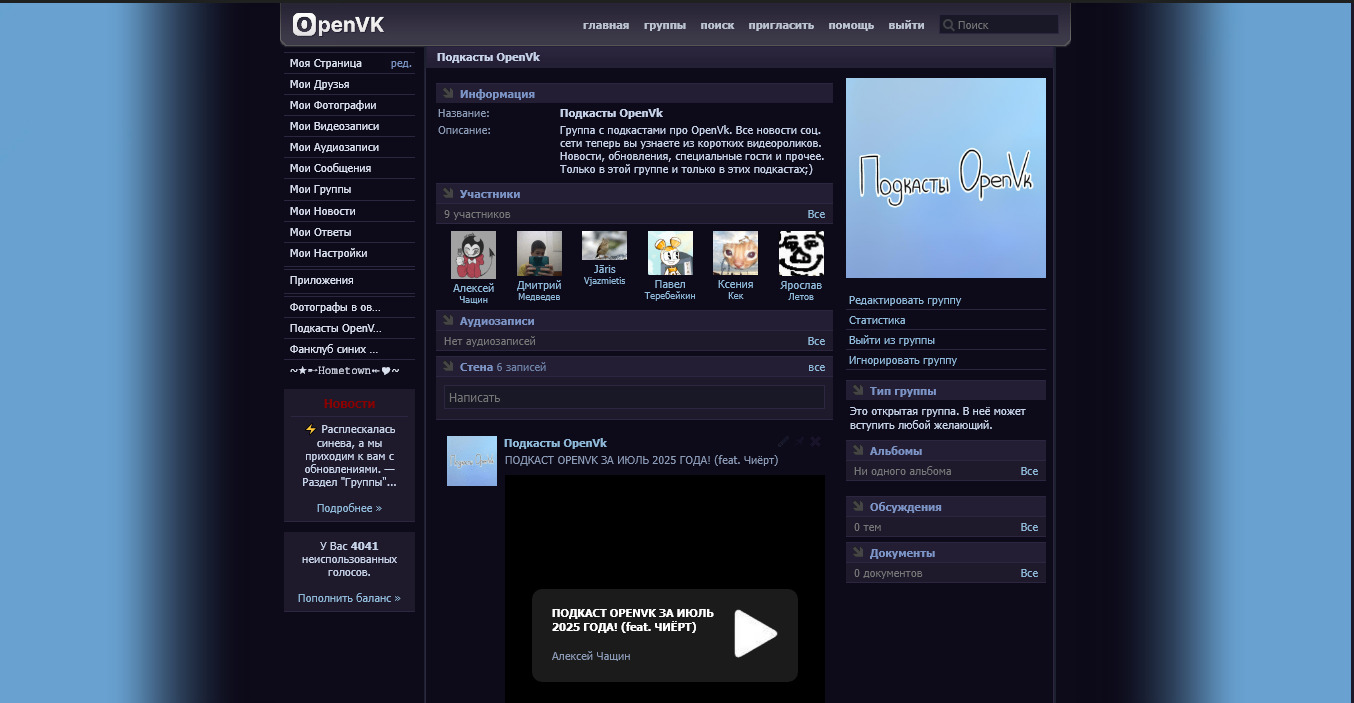Click the Пополнить баланс link
The height and width of the screenshot is (703, 1354).
[x=348, y=598]
